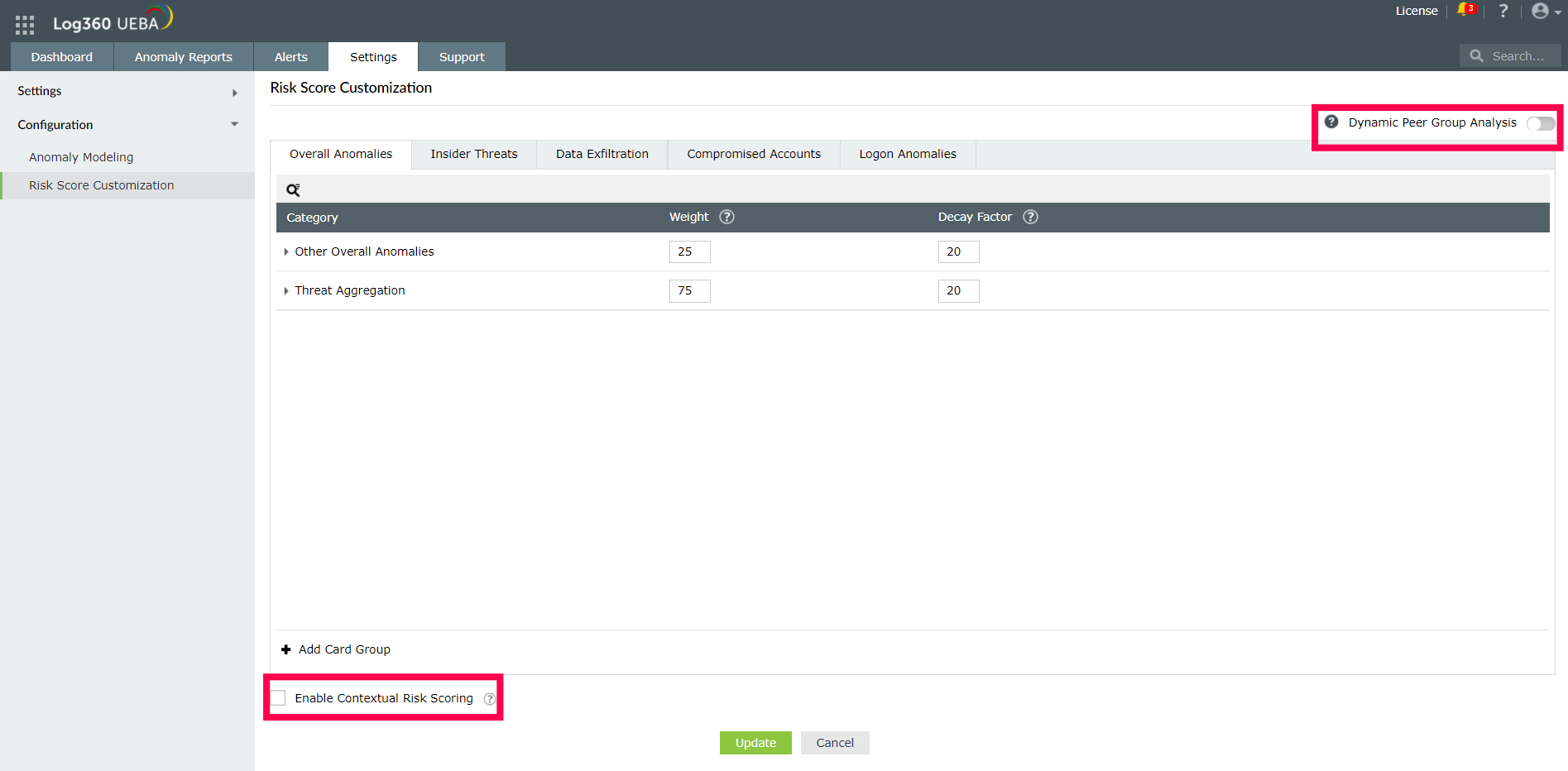Click Add Card Group link

tap(344, 649)
